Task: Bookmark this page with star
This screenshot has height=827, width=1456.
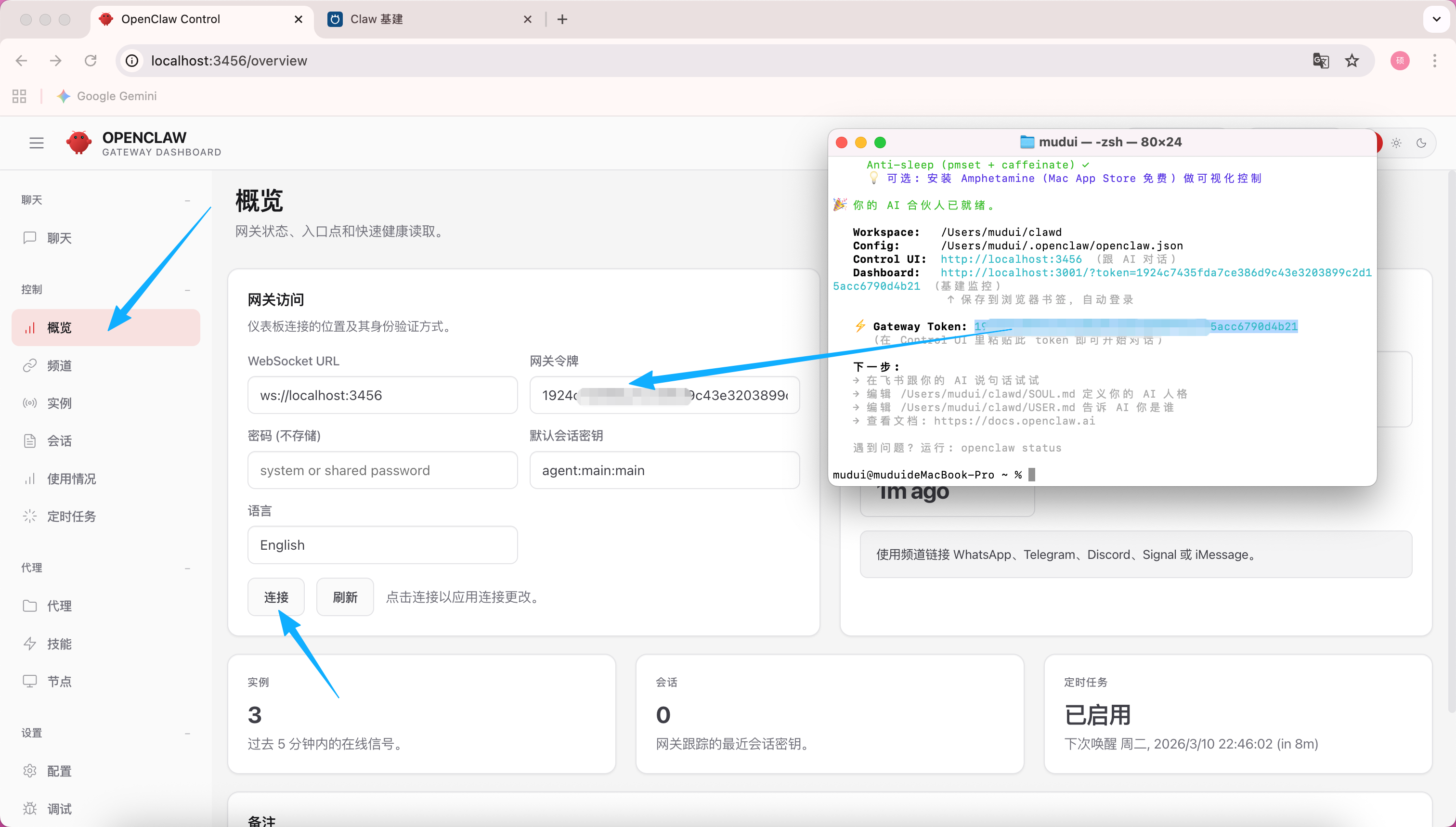Action: tap(1352, 61)
